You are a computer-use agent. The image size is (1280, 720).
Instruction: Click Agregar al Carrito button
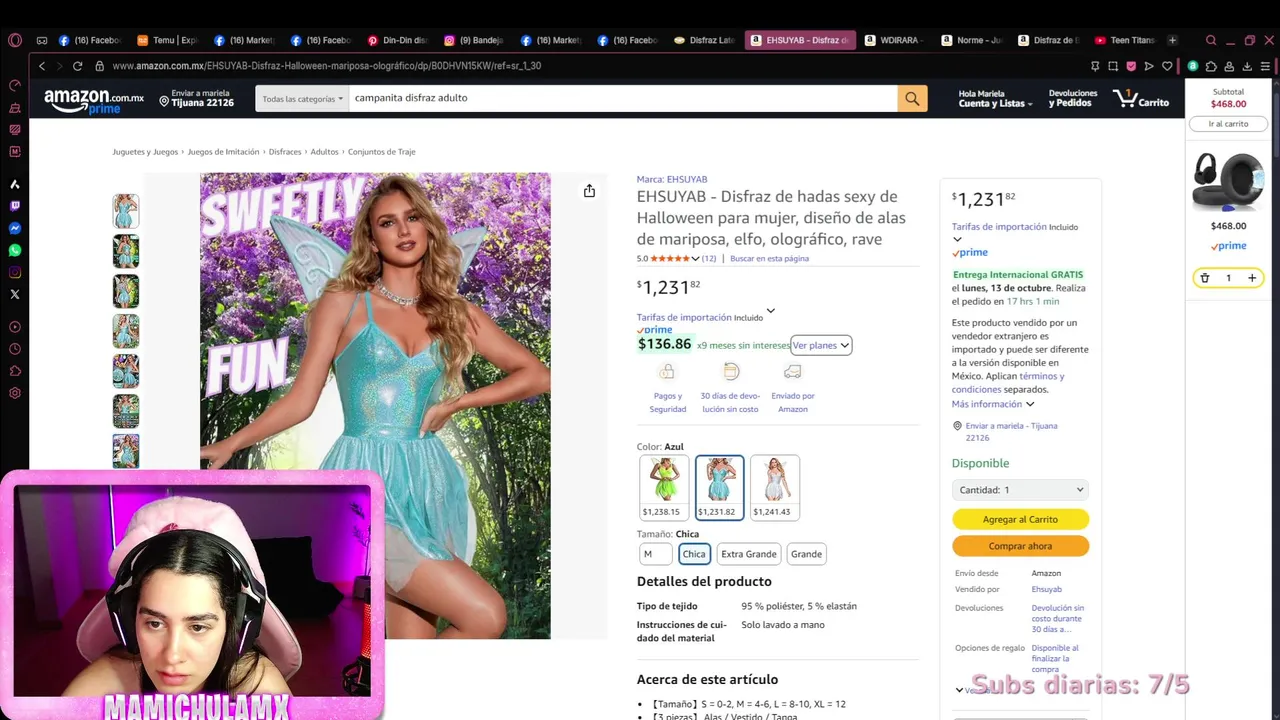point(1020,519)
